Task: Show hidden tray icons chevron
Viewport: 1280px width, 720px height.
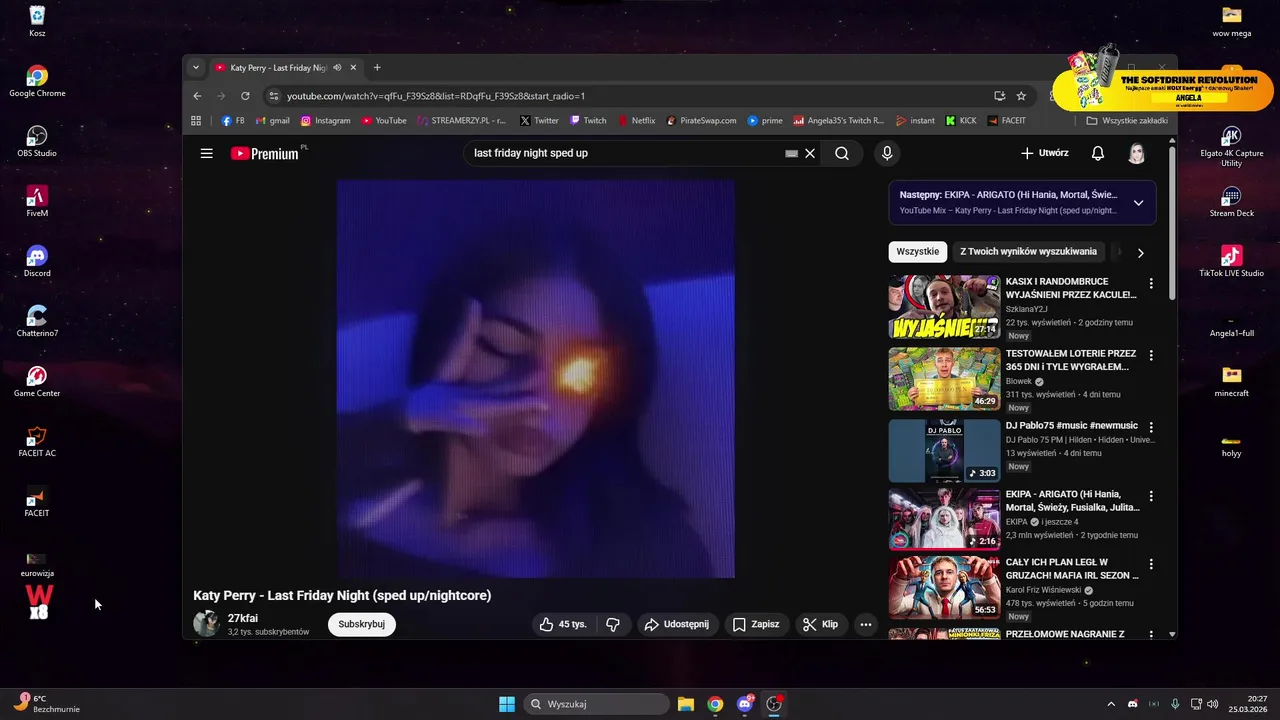Action: click(x=1110, y=704)
